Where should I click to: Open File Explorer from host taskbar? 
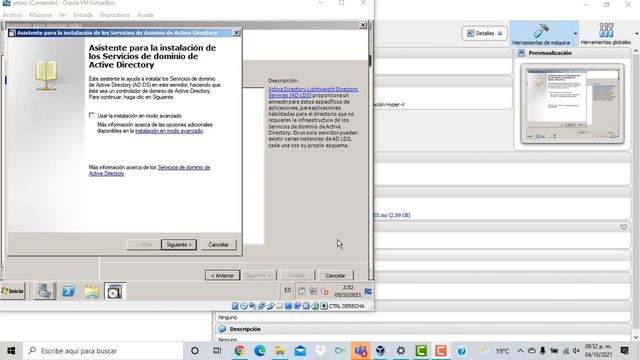(x=280, y=351)
